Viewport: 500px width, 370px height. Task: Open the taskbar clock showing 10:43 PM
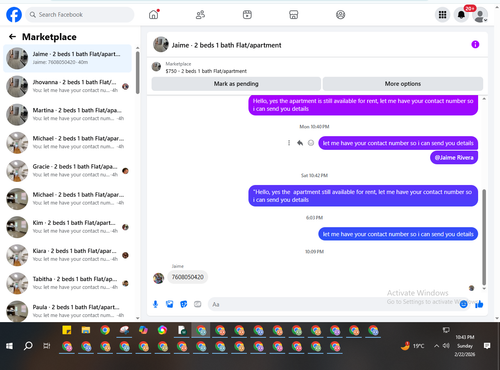(x=465, y=346)
